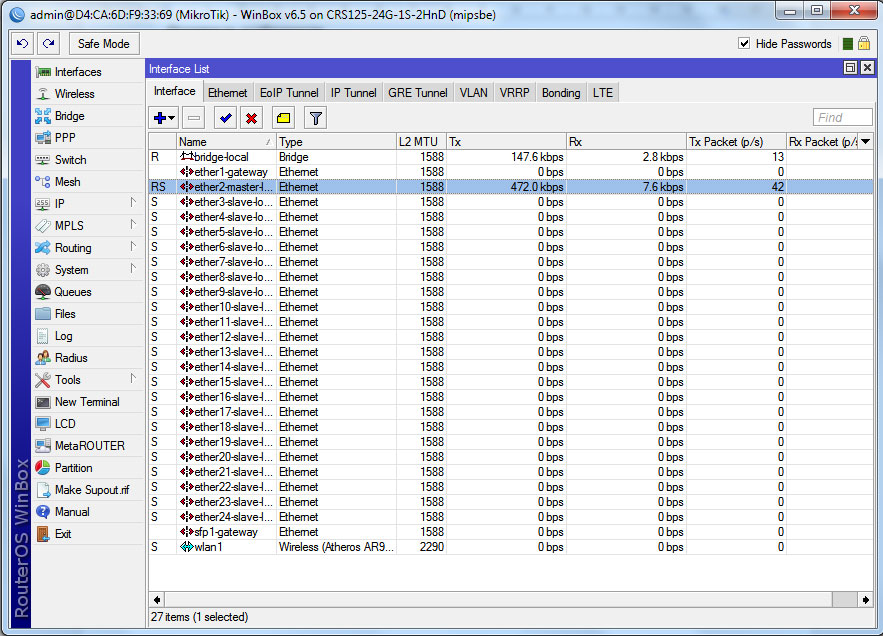The width and height of the screenshot is (883, 636).
Task: Enable Safe Mode
Action: (x=103, y=43)
